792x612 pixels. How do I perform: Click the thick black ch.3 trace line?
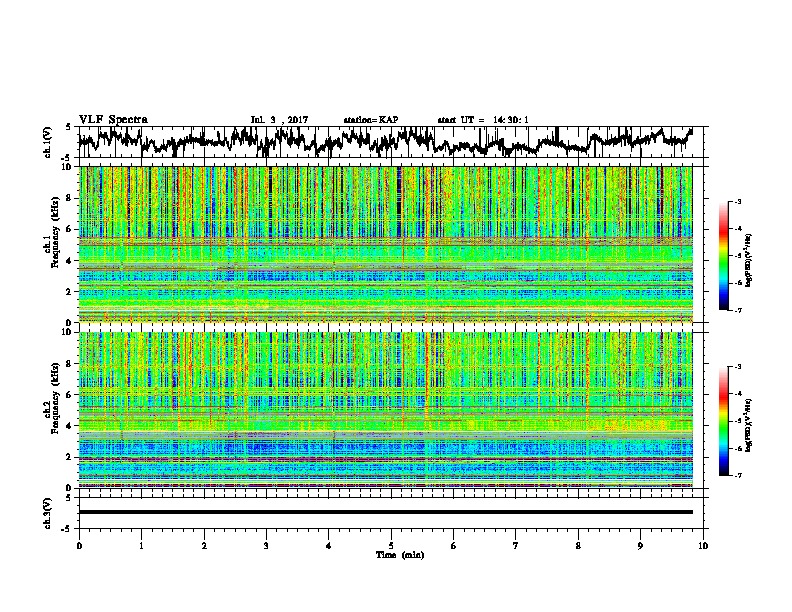click(x=386, y=512)
